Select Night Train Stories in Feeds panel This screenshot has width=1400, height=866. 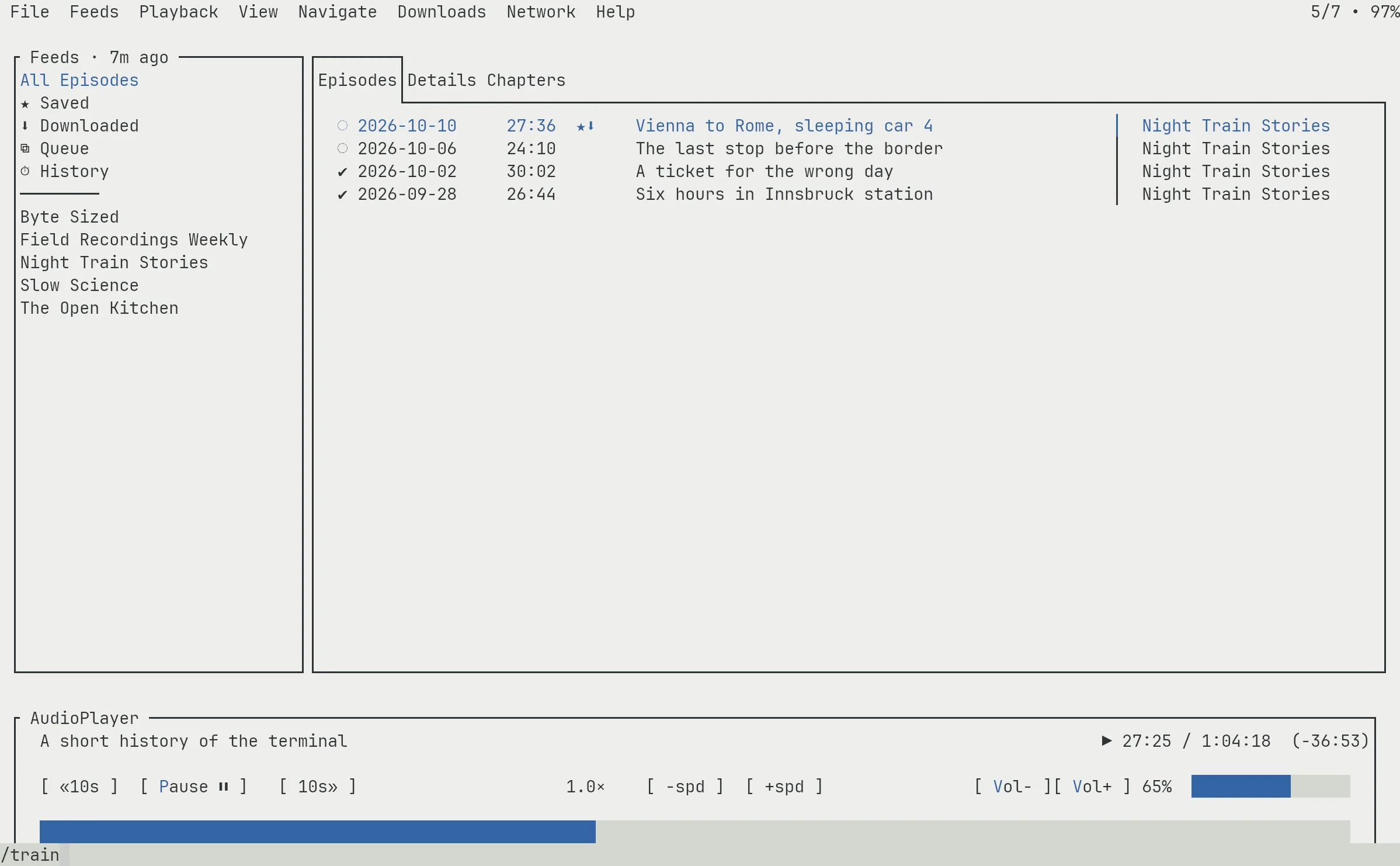114,262
